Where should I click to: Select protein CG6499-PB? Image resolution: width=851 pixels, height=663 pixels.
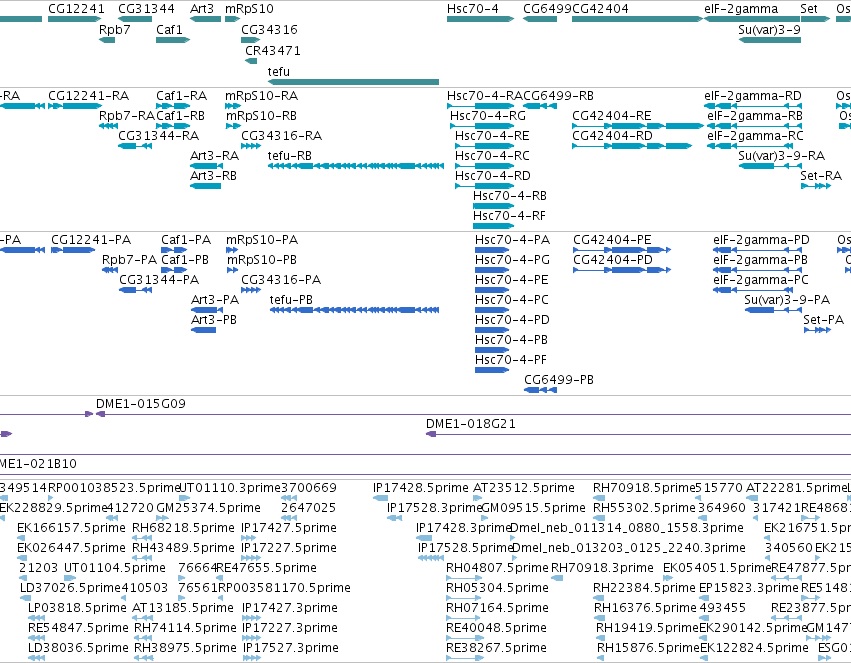[x=541, y=390]
